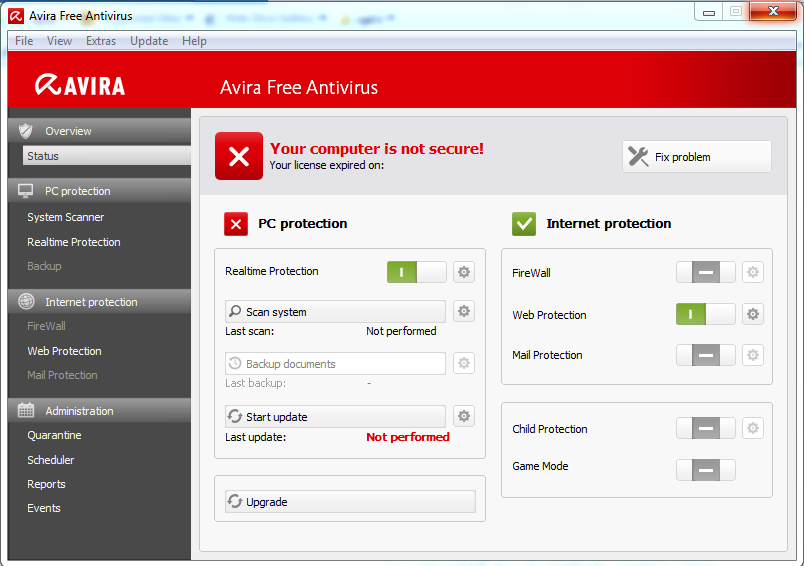Click the red X icon beside PC protection heading
This screenshot has width=804, height=566.
click(x=236, y=224)
